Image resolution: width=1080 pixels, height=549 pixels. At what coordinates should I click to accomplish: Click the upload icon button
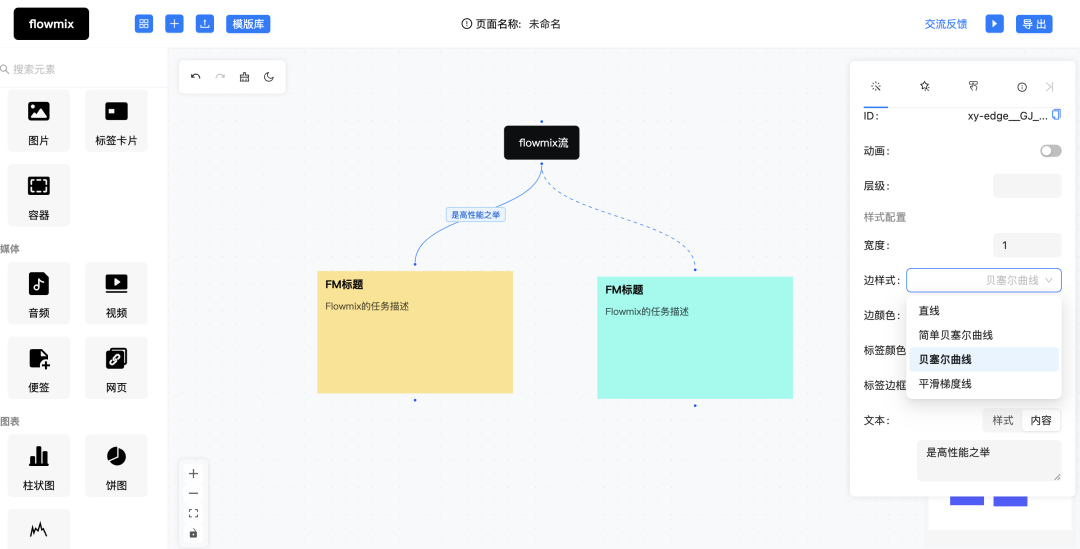point(205,24)
